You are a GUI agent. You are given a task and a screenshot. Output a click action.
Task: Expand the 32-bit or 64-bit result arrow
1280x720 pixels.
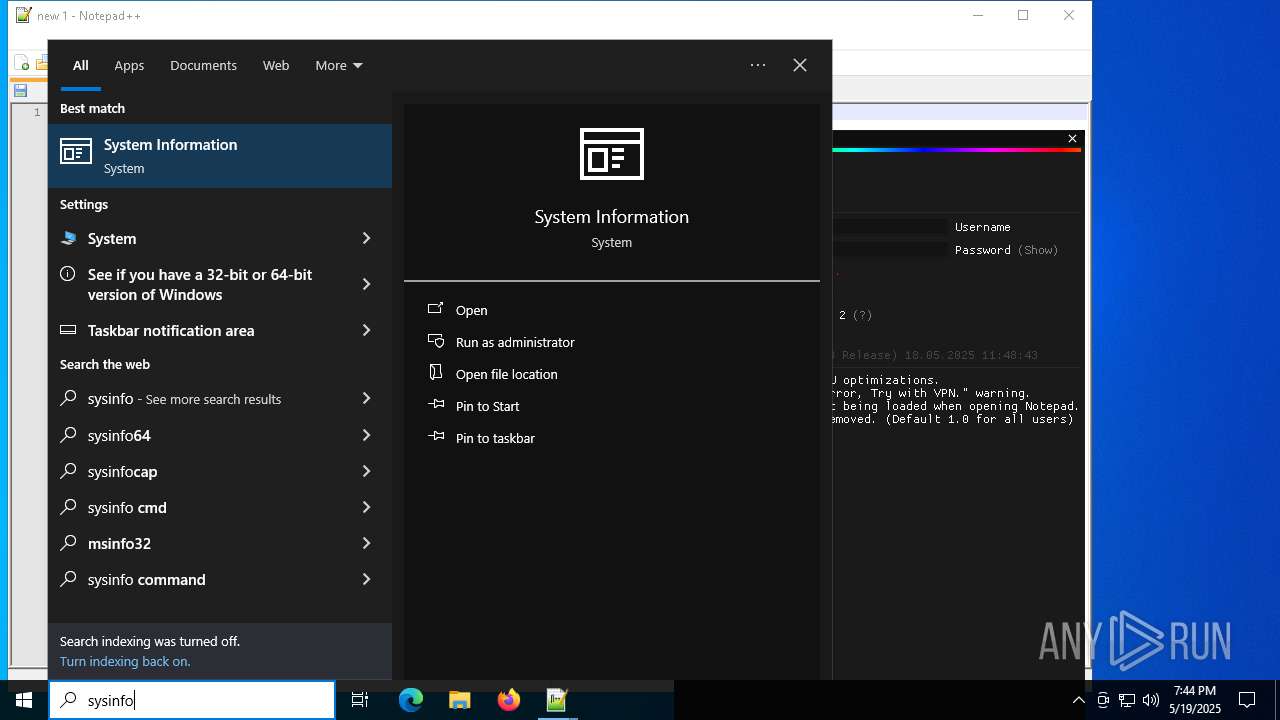coord(366,284)
